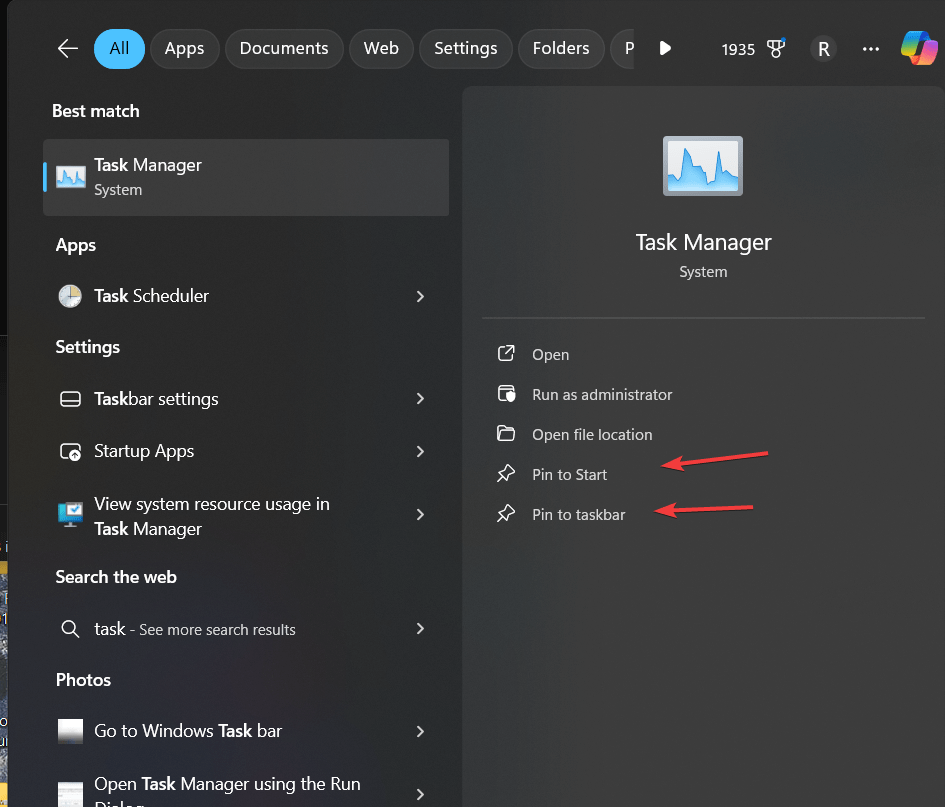Expand Taskbar settings chevron
The width and height of the screenshot is (945, 807).
[x=420, y=399]
